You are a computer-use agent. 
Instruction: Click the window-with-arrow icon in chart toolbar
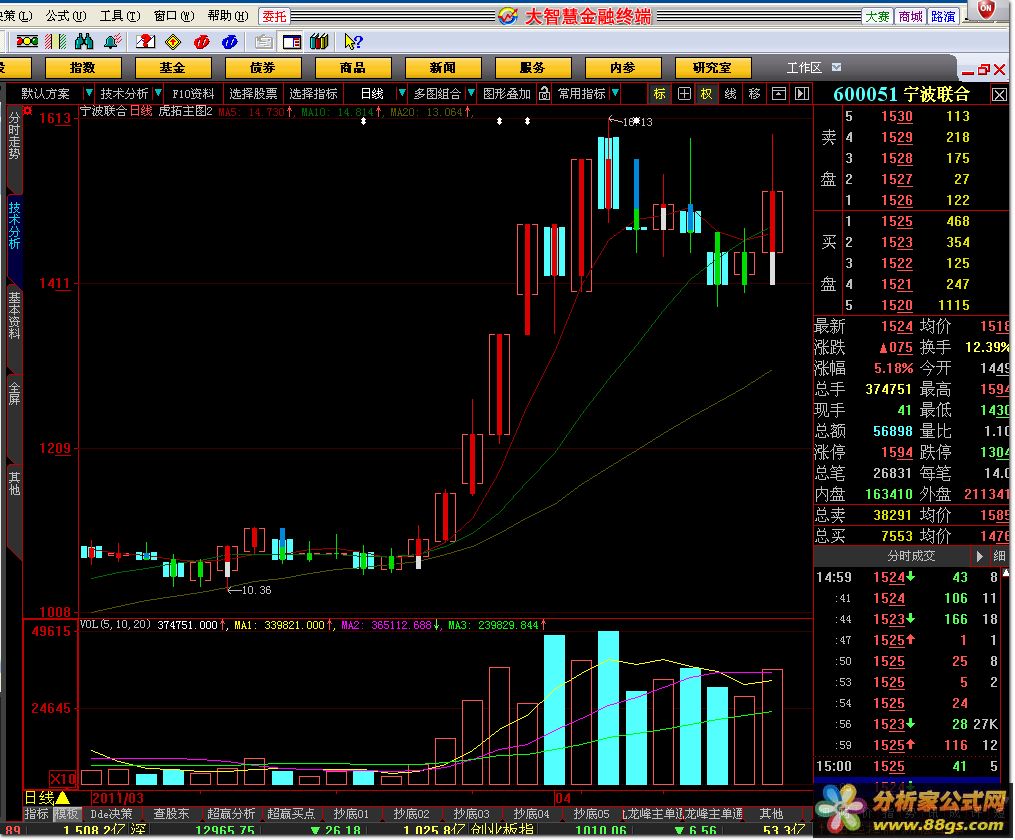click(779, 94)
